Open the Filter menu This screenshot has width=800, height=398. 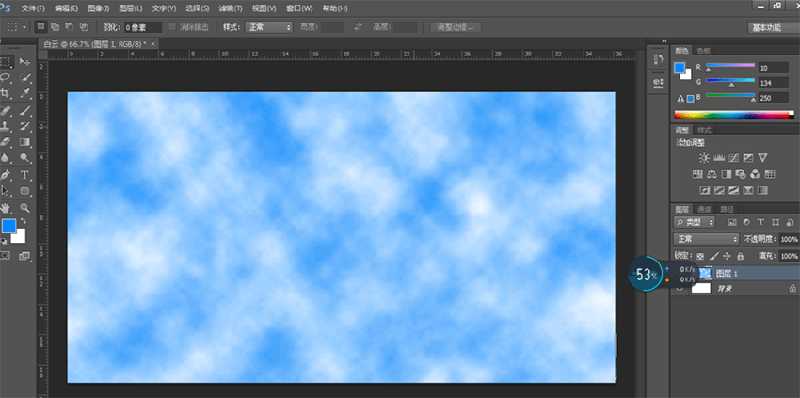point(230,9)
